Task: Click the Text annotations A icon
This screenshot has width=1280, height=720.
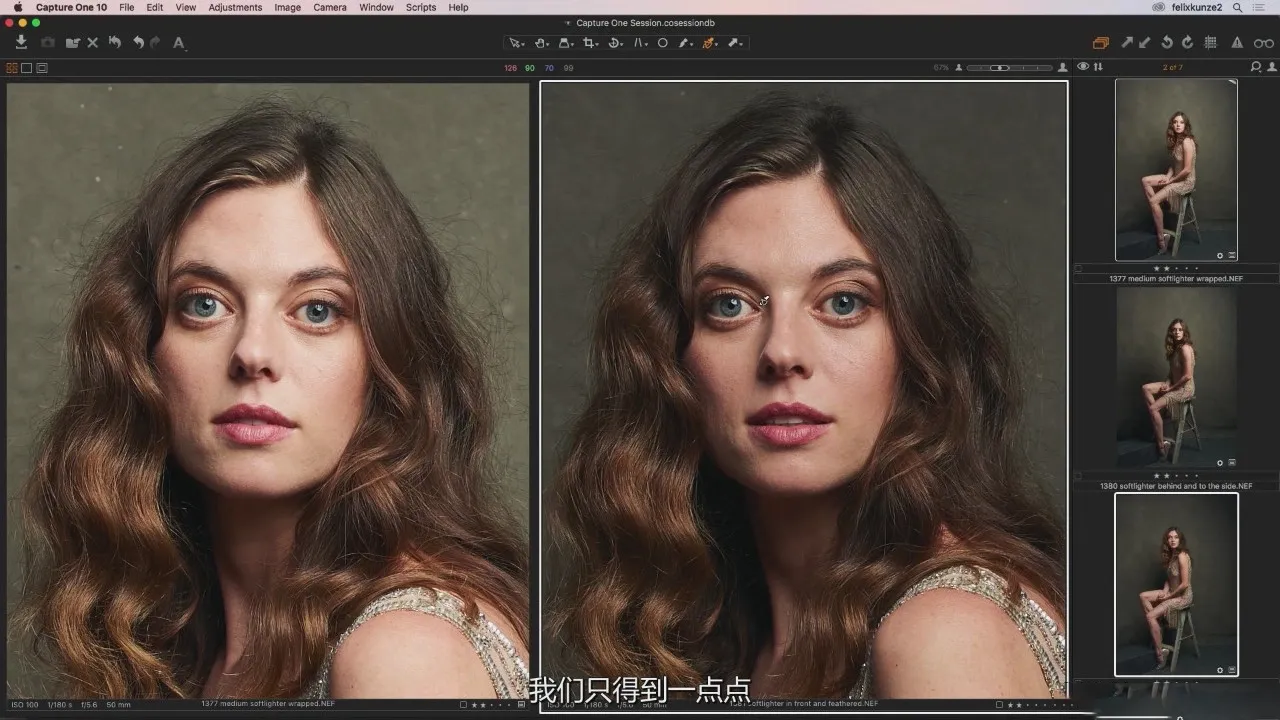Action: coord(179,42)
